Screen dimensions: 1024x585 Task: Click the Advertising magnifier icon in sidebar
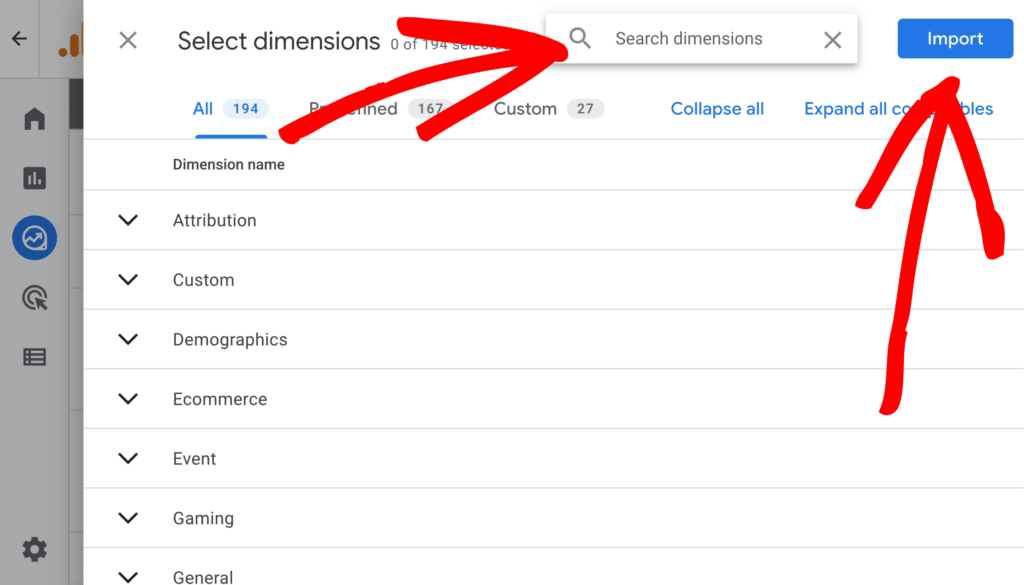pyautogui.click(x=34, y=297)
